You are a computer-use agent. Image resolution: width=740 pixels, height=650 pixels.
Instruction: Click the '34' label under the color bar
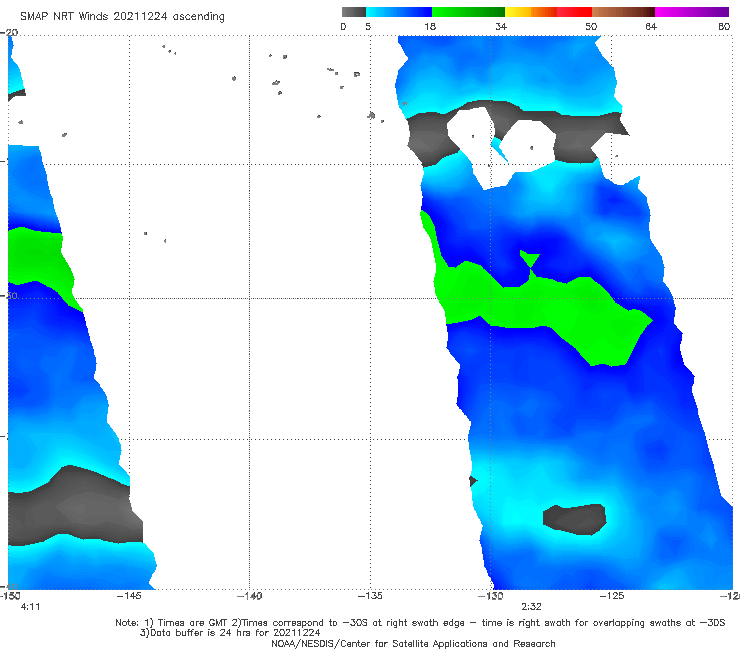pyautogui.click(x=501, y=26)
